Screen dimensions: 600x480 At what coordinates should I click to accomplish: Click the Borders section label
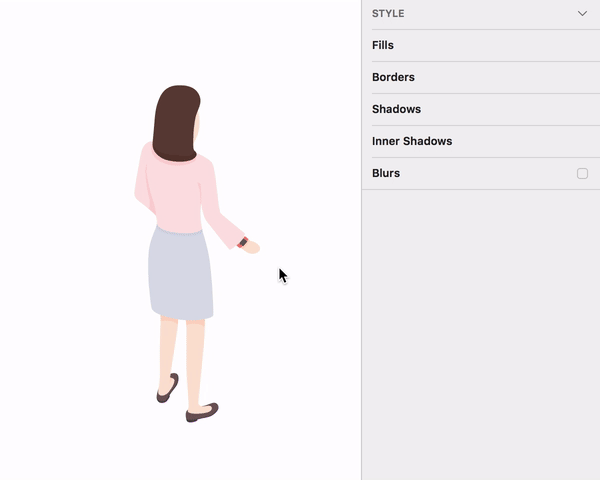[393, 77]
